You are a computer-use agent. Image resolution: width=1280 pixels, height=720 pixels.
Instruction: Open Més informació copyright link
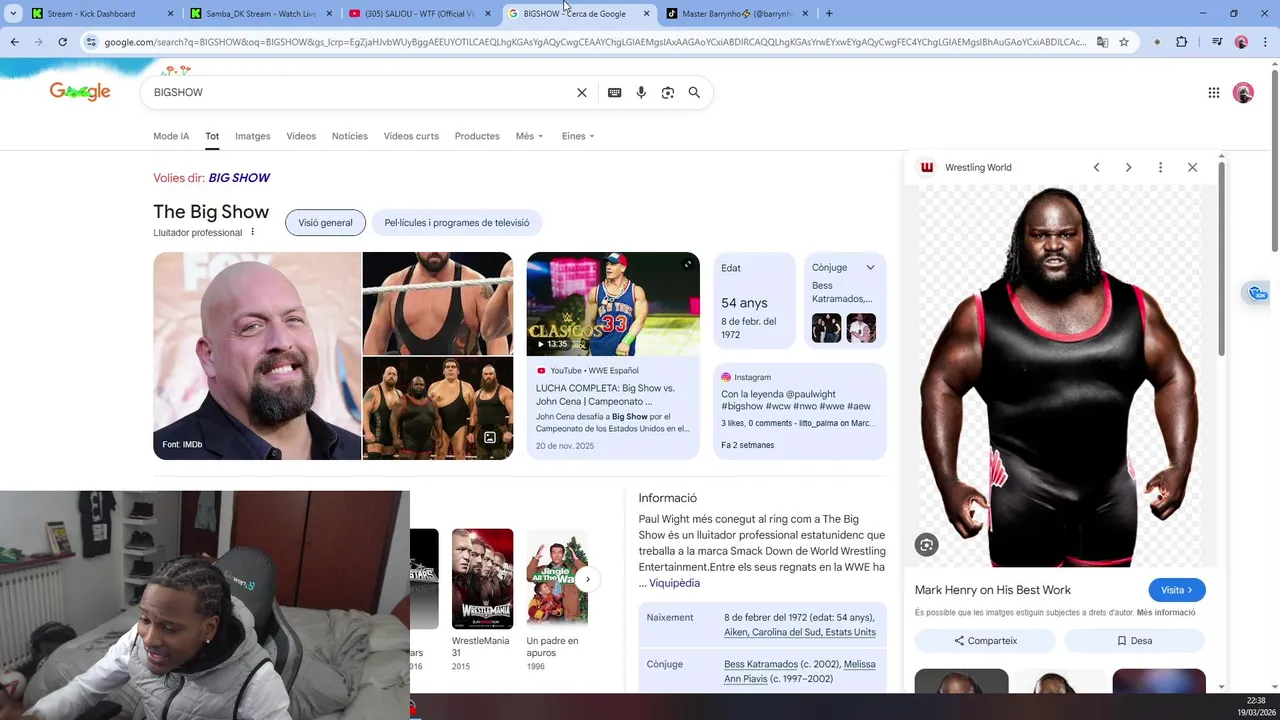1166,612
